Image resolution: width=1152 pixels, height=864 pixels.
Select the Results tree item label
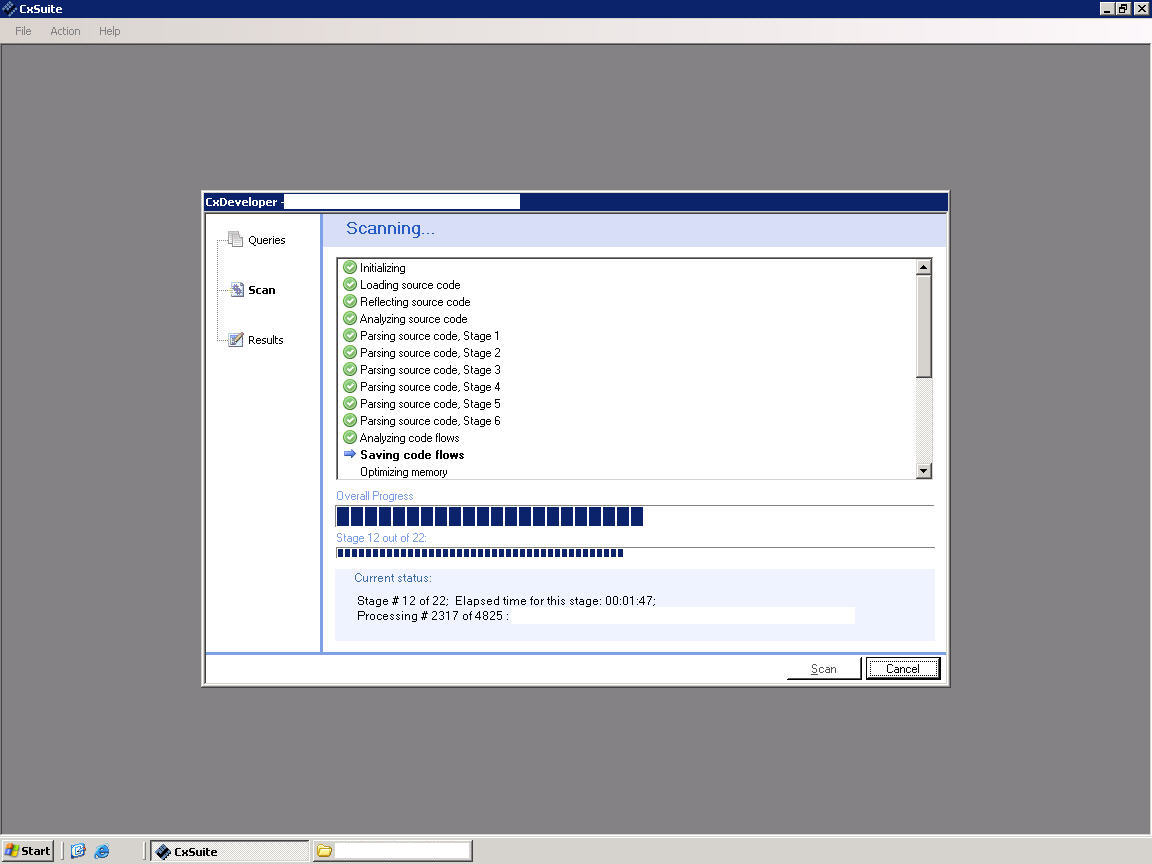click(265, 340)
